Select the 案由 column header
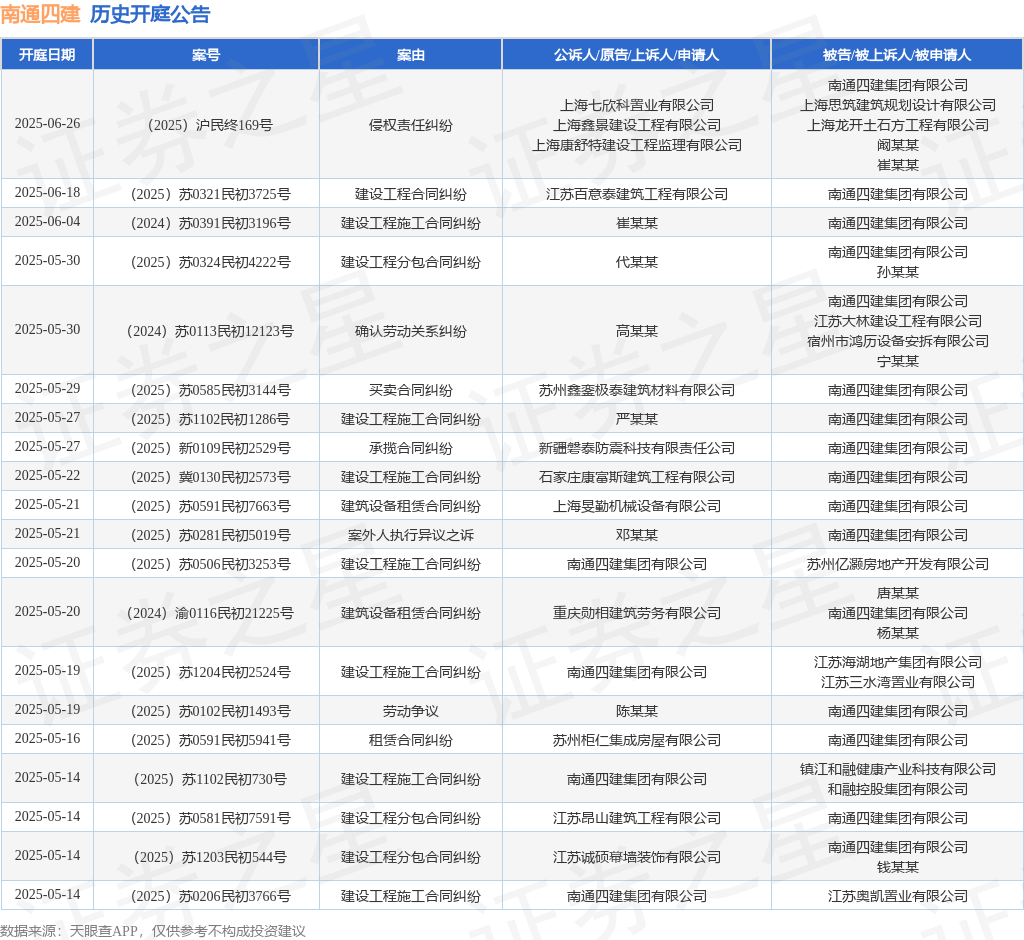This screenshot has height=940, width=1024. 410,55
